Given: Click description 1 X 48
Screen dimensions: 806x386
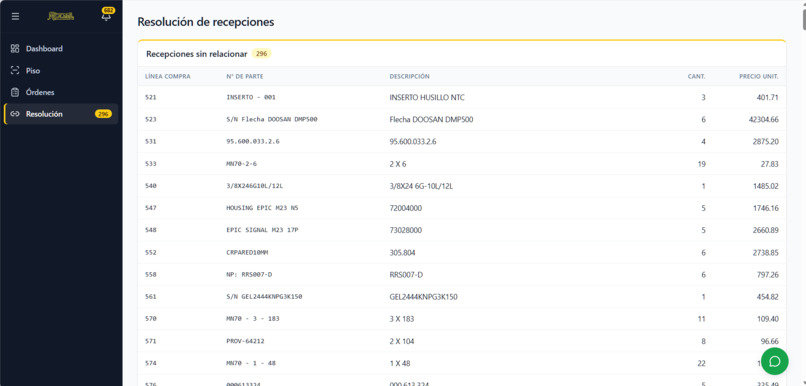Looking at the screenshot, I should [400, 363].
